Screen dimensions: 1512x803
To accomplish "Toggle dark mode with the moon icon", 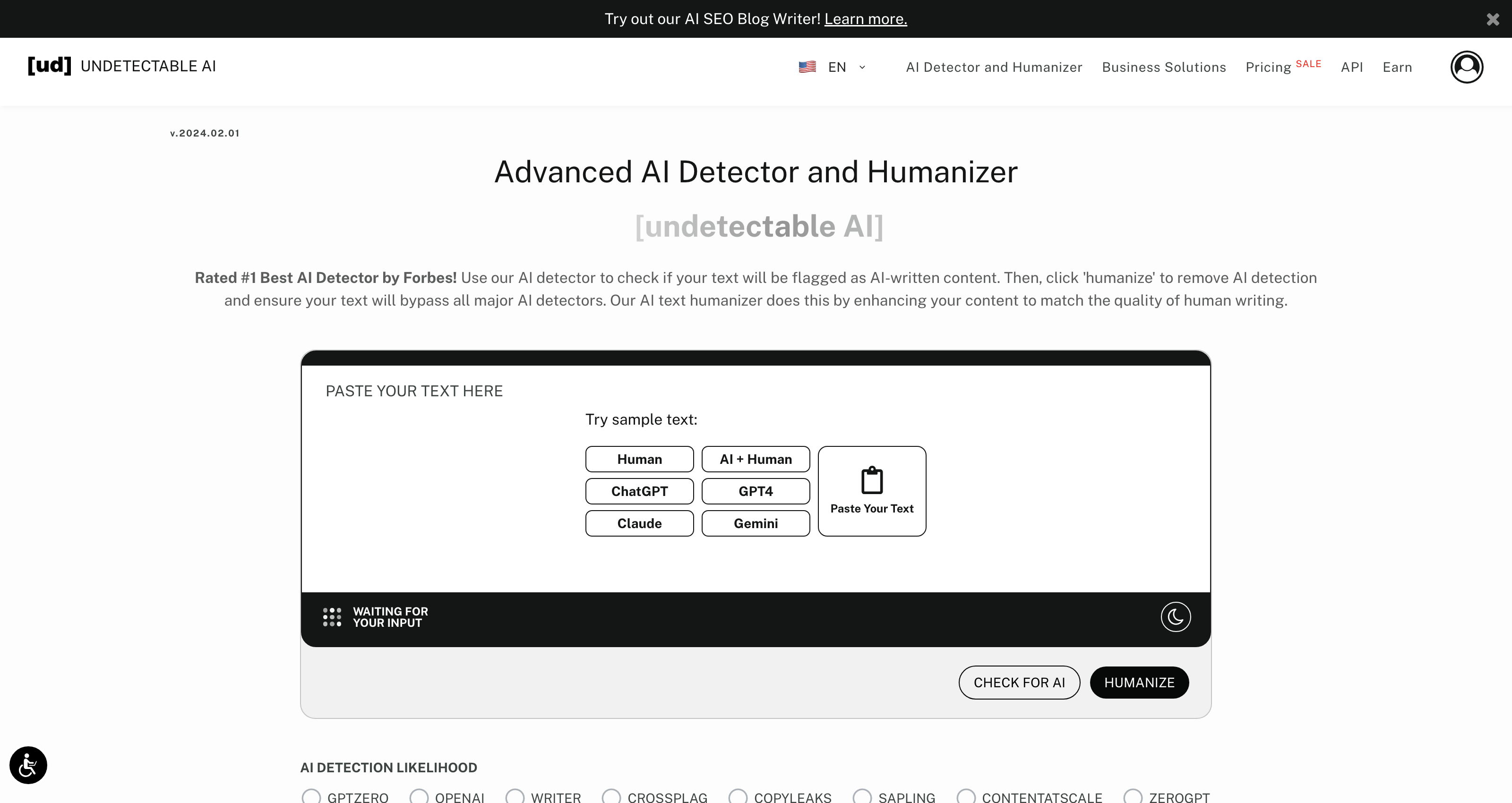I will pos(1176,617).
